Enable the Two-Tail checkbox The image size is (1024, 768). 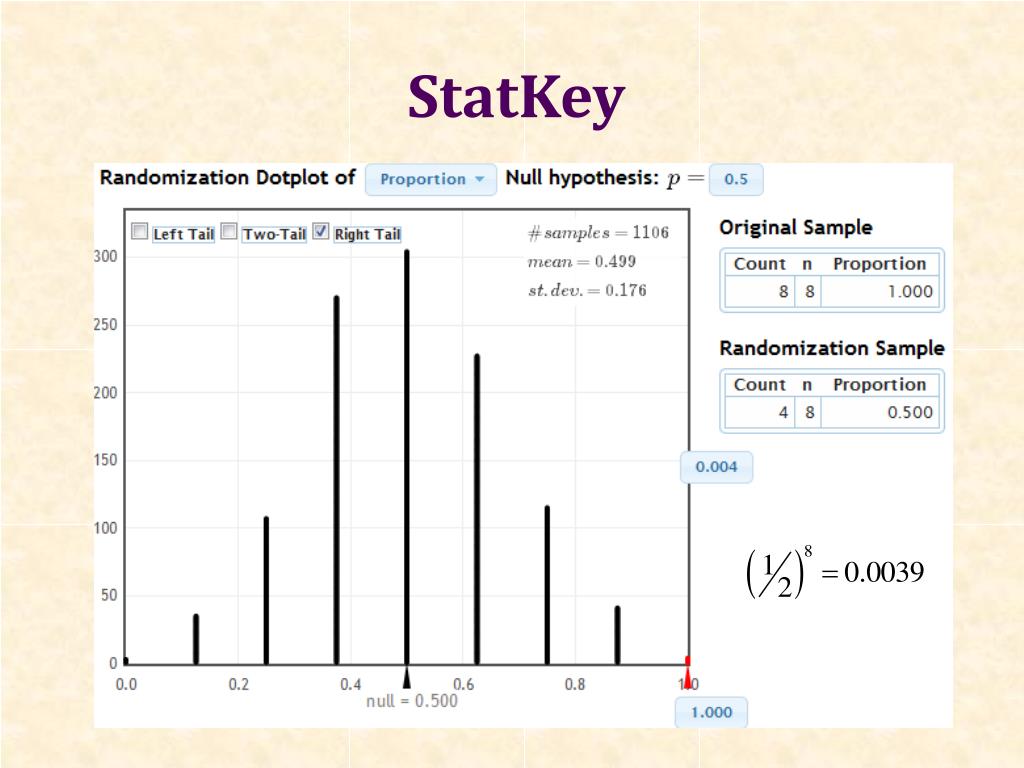(x=229, y=232)
